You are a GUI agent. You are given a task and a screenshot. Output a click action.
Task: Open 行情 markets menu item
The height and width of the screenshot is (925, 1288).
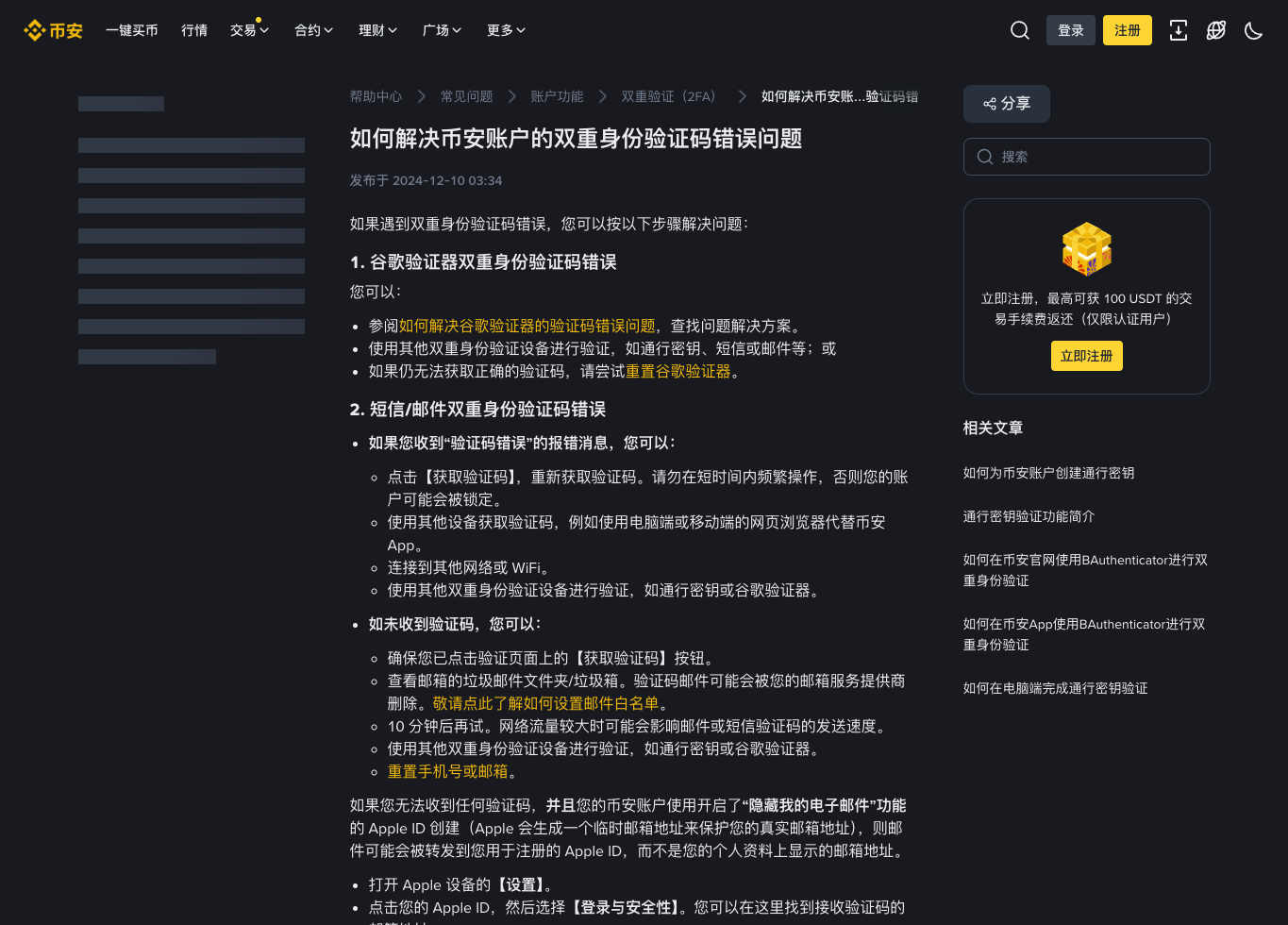[x=194, y=30]
